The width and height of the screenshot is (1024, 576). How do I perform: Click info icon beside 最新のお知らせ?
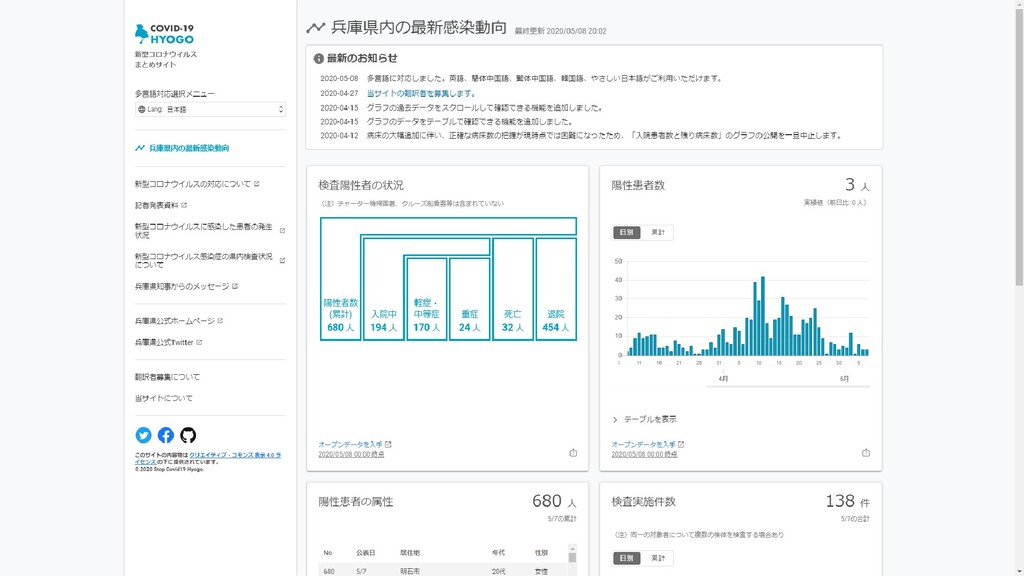319,59
